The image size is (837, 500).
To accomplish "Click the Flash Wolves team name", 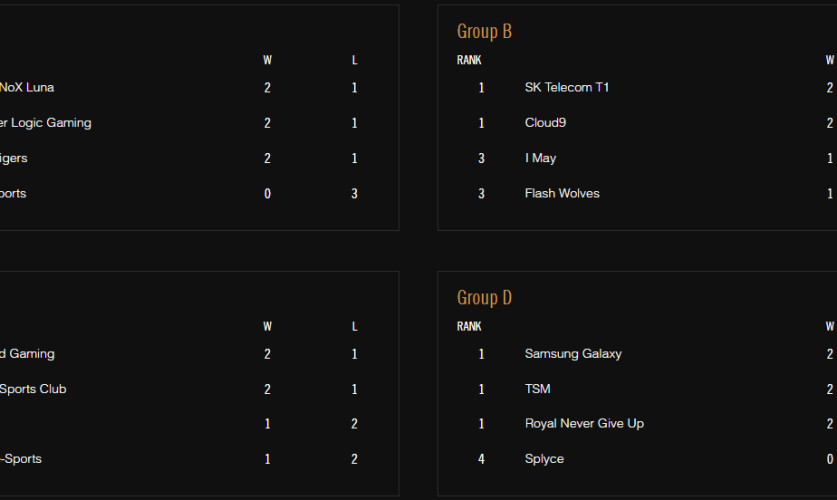I will pyautogui.click(x=562, y=193).
